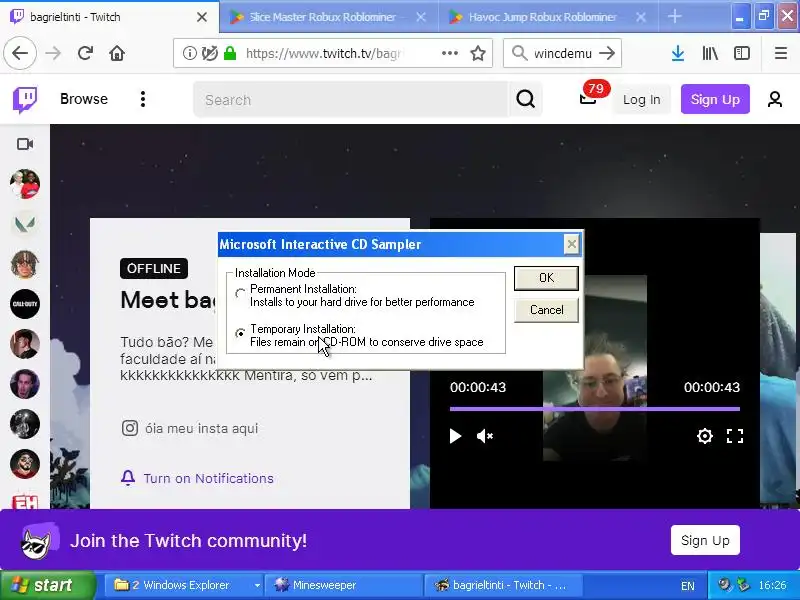Image resolution: width=800 pixels, height=600 pixels.
Task: Unmute the video player volume
Action: [484, 436]
